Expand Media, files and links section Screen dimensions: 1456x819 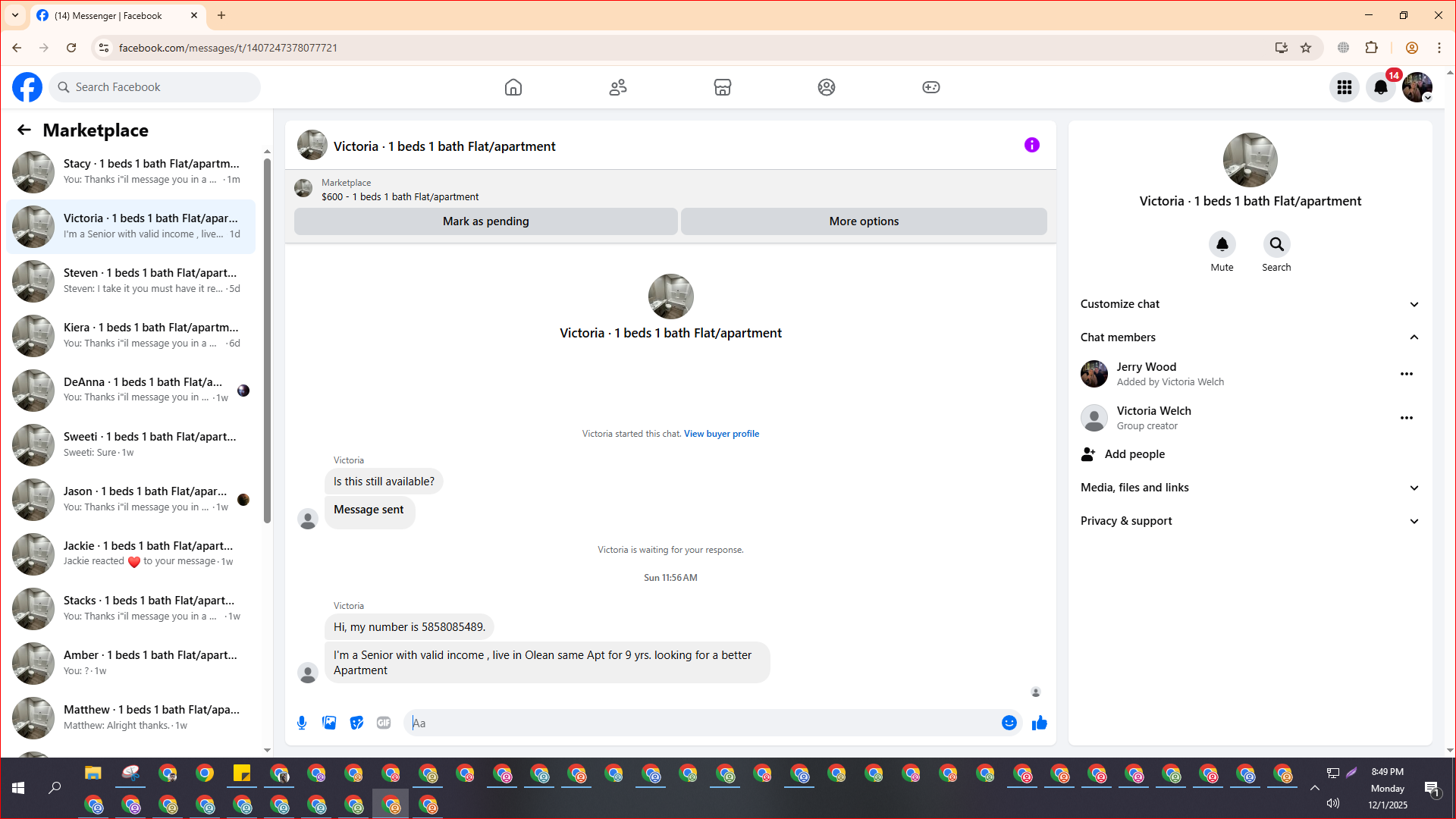pyautogui.click(x=1250, y=488)
